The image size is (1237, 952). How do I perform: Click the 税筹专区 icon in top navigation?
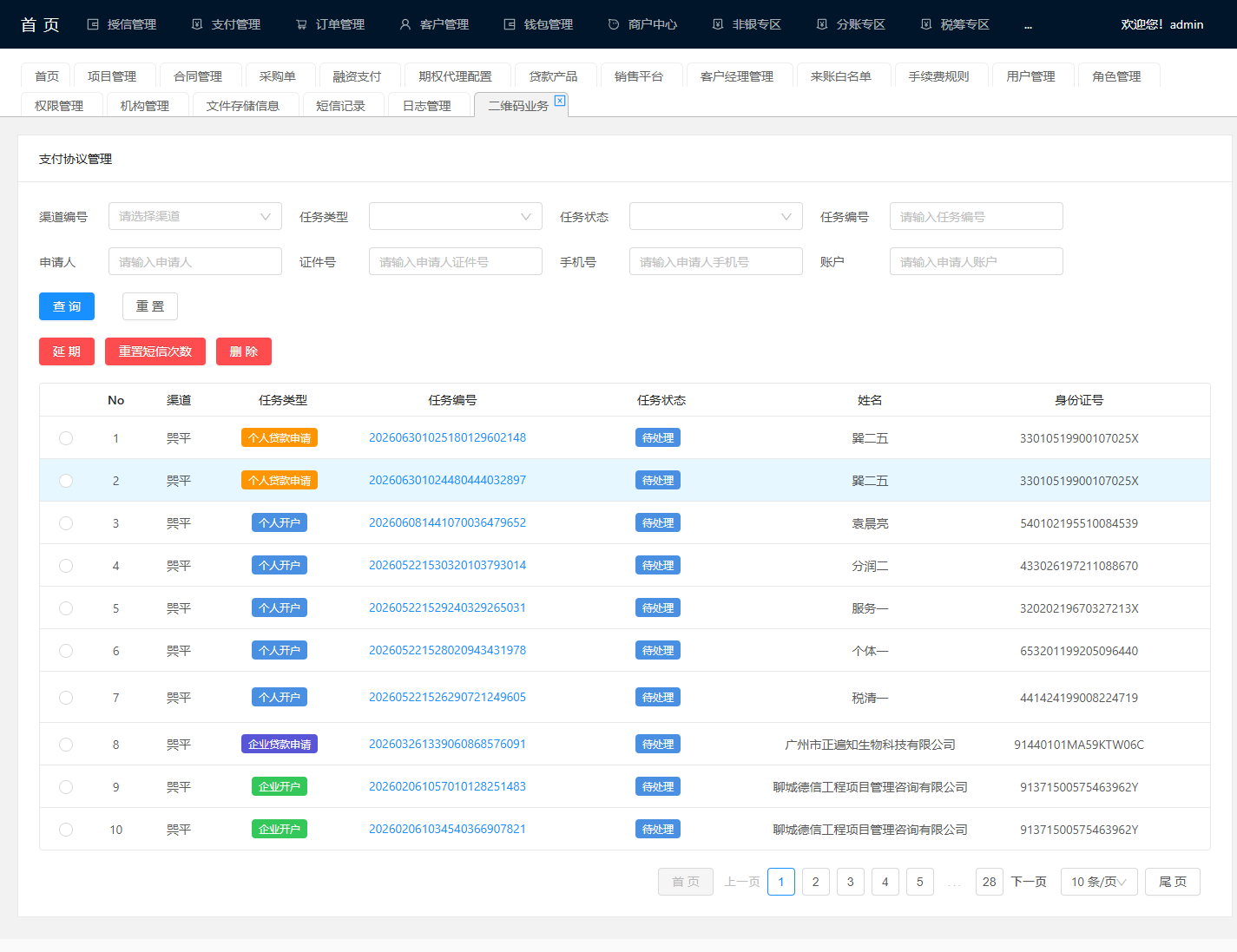click(x=926, y=24)
